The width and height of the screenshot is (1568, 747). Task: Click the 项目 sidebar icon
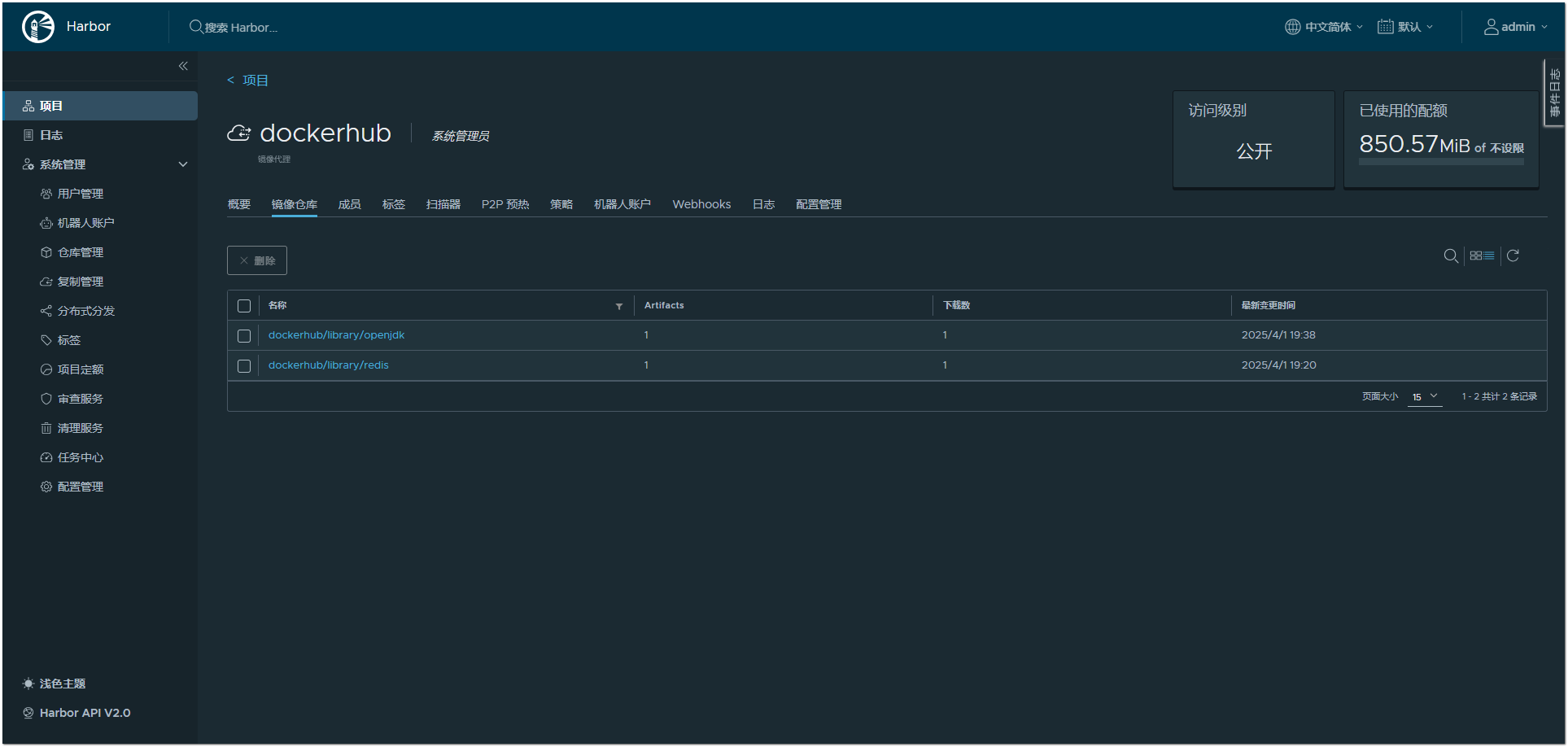[28, 106]
